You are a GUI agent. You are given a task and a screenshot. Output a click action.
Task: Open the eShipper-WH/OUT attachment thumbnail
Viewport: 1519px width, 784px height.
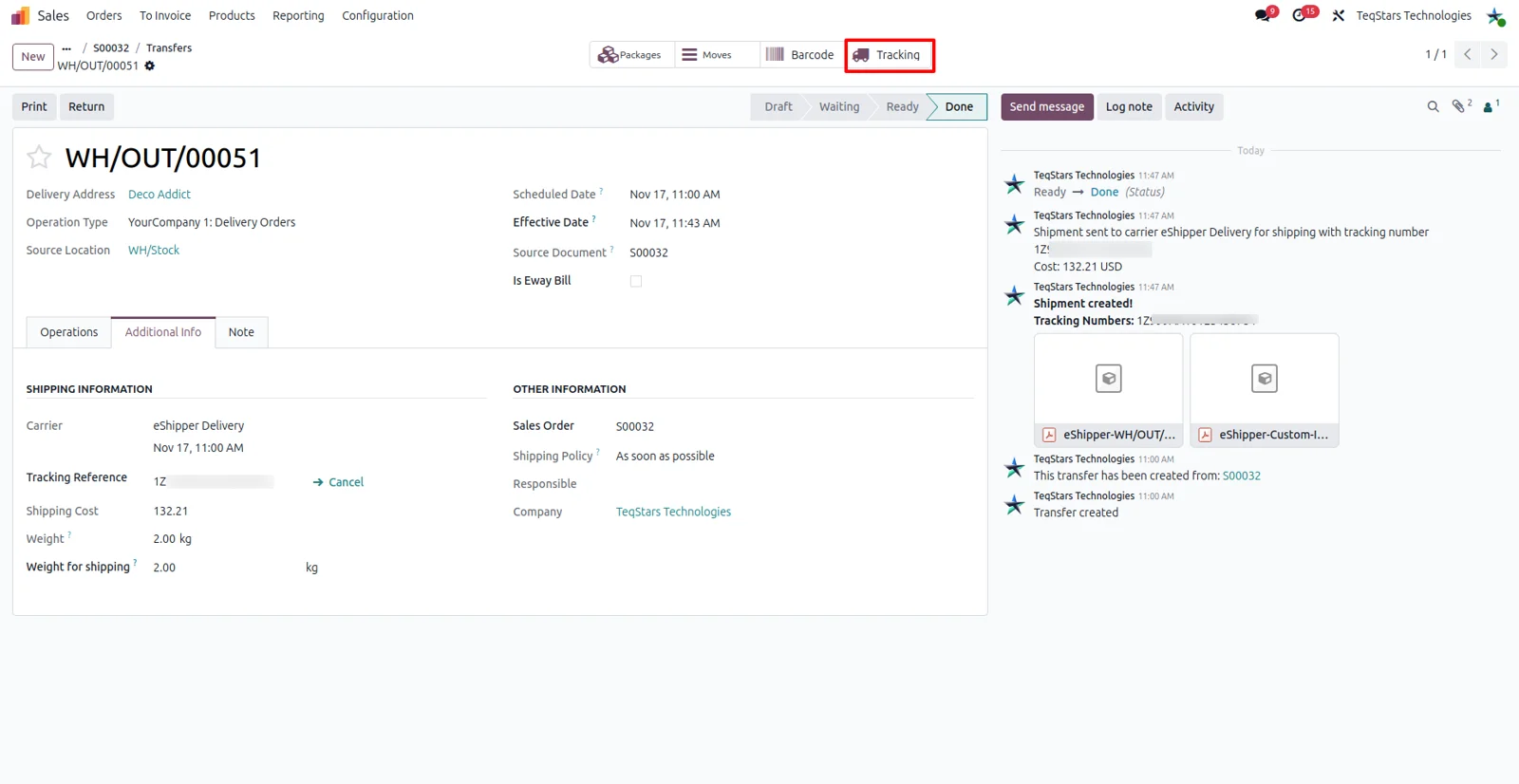(1109, 390)
